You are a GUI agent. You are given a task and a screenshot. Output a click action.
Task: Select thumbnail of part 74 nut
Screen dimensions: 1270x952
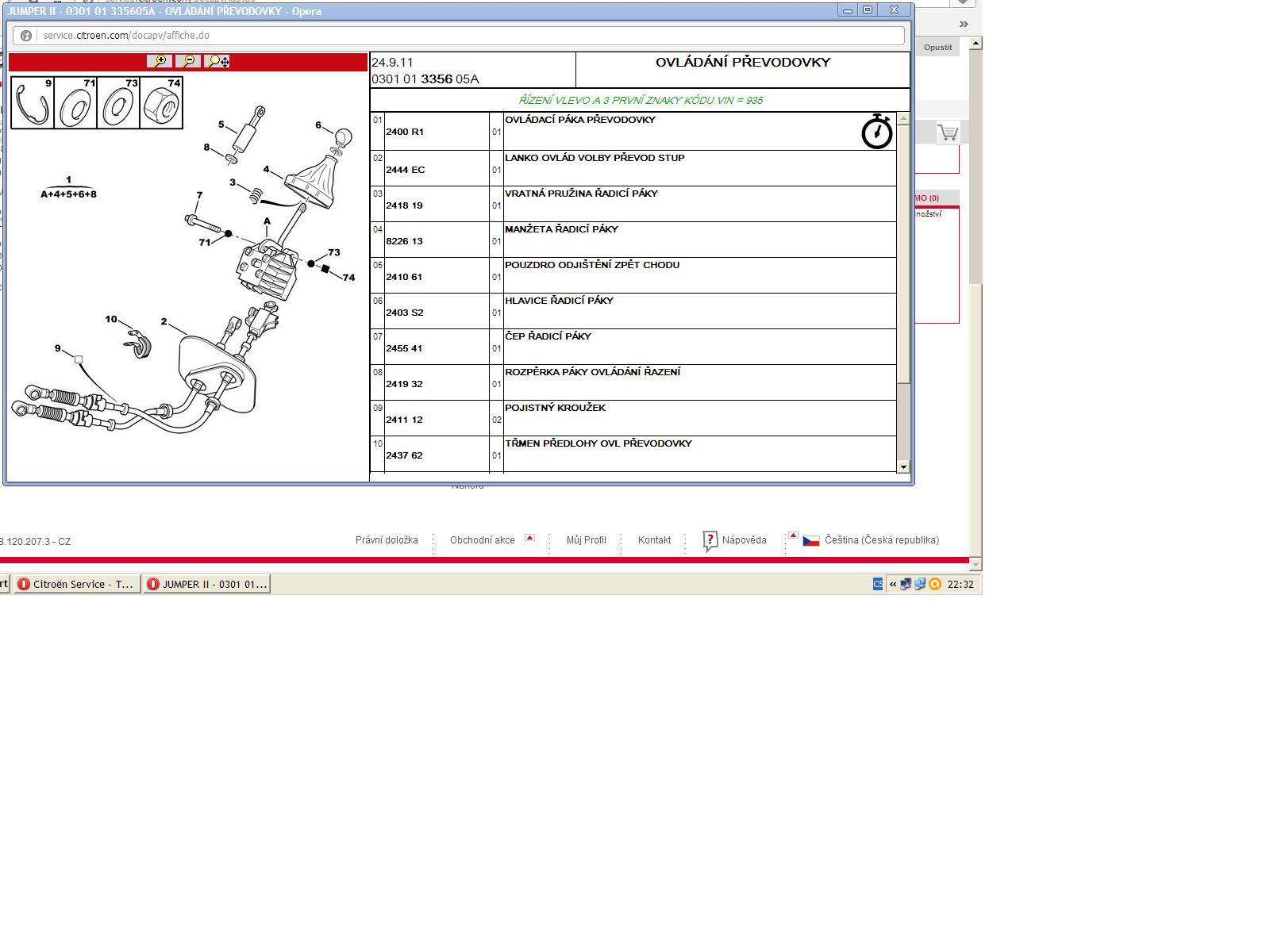161,102
